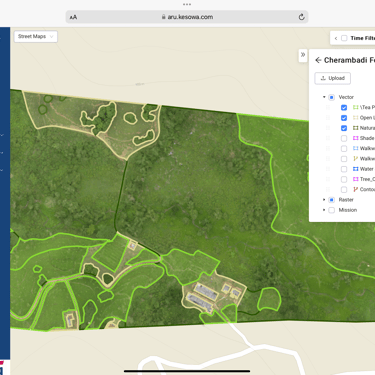Open the Street Maps basemap dropdown

tap(36, 36)
